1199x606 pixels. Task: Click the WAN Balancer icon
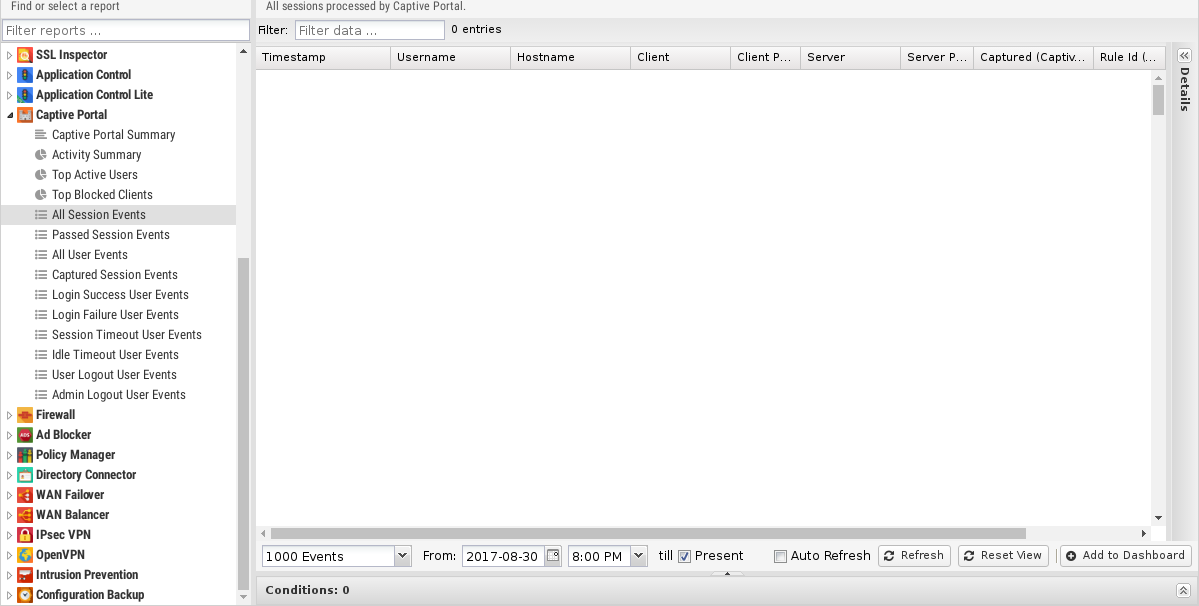25,515
